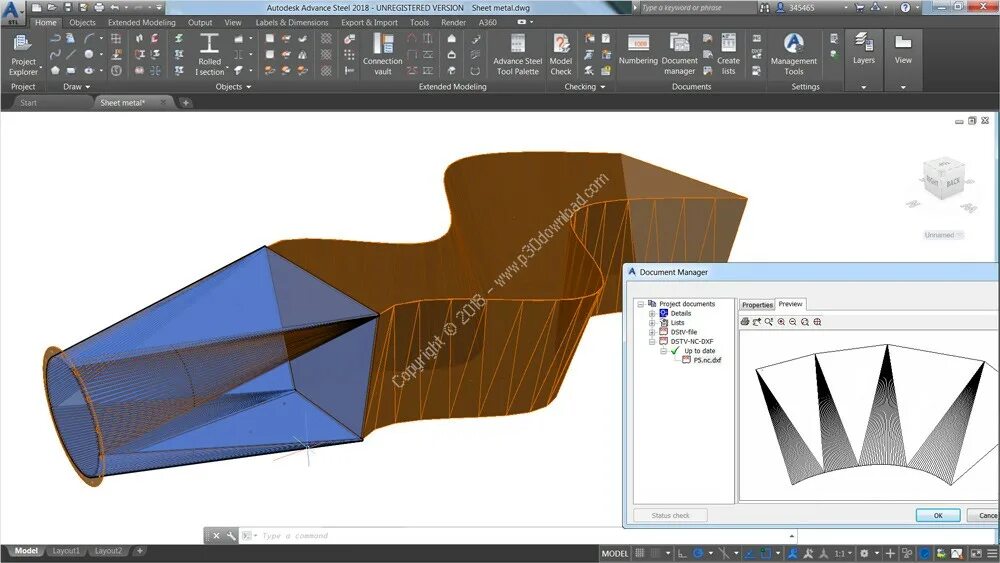
Task: Open the Advance Steel application menu button
Action: tap(11, 12)
